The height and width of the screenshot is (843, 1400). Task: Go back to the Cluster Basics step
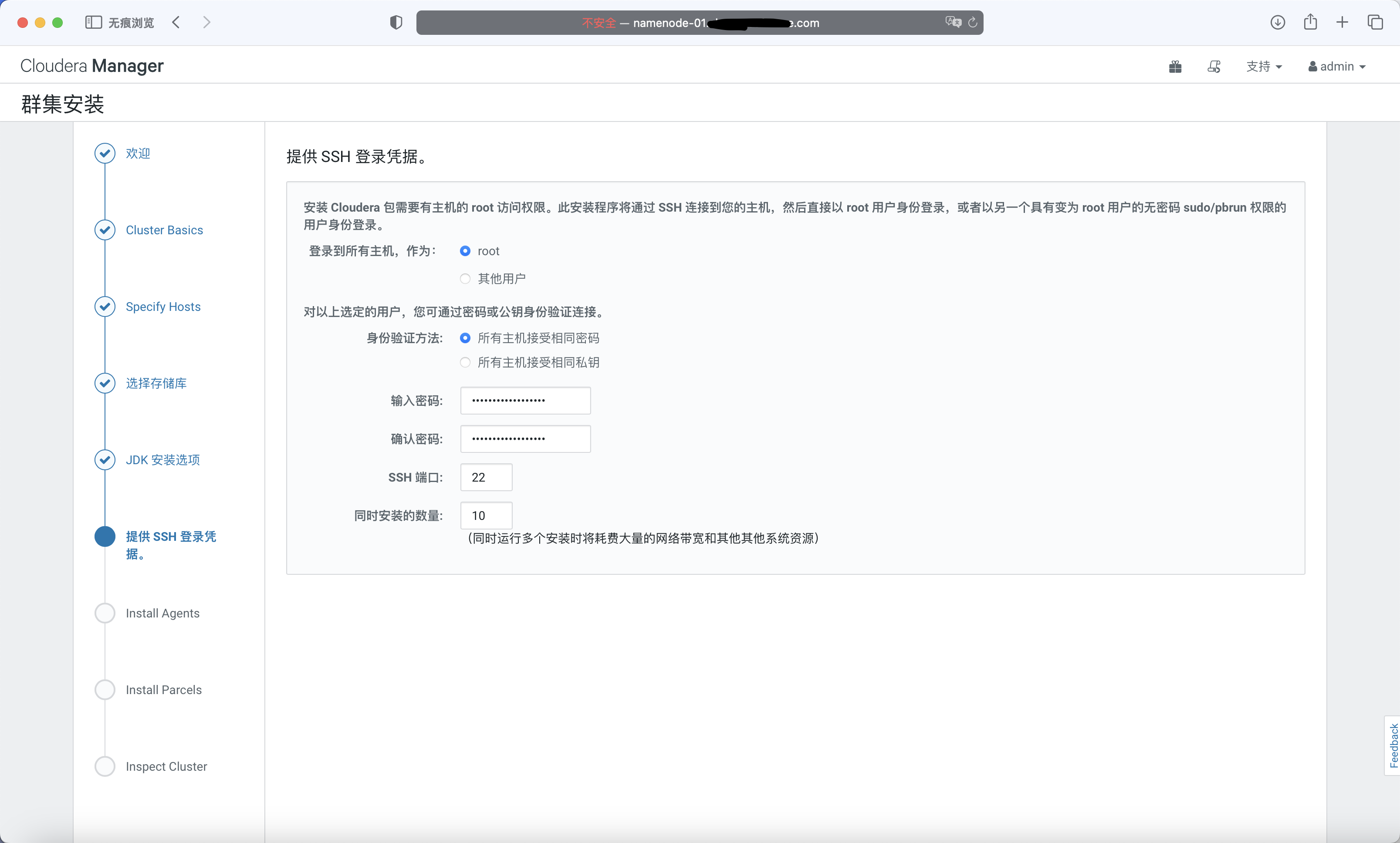click(x=164, y=229)
